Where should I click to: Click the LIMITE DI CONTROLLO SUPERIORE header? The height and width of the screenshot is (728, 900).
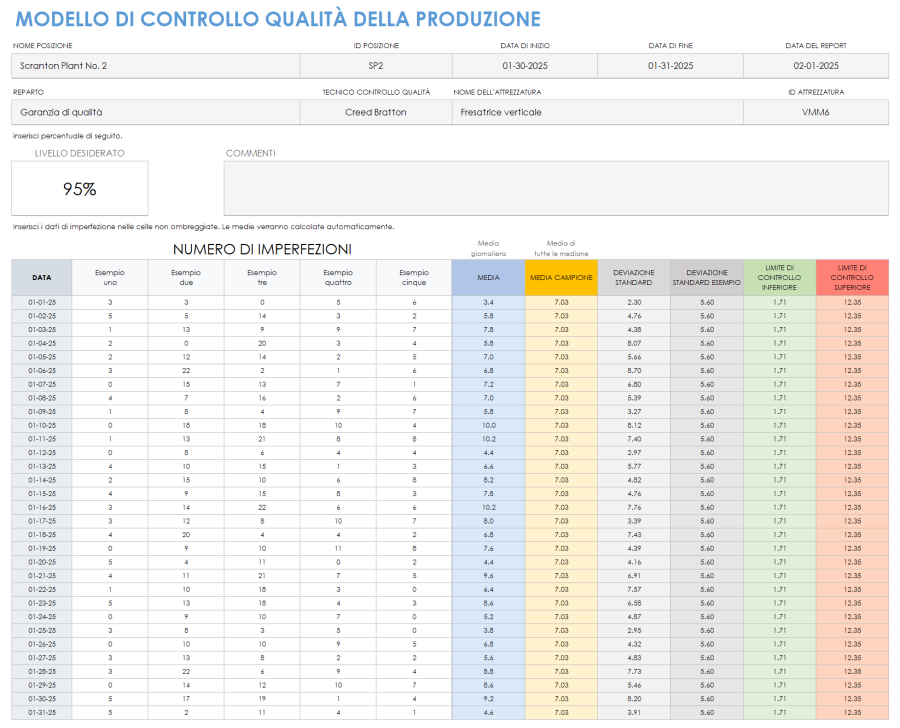(851, 277)
